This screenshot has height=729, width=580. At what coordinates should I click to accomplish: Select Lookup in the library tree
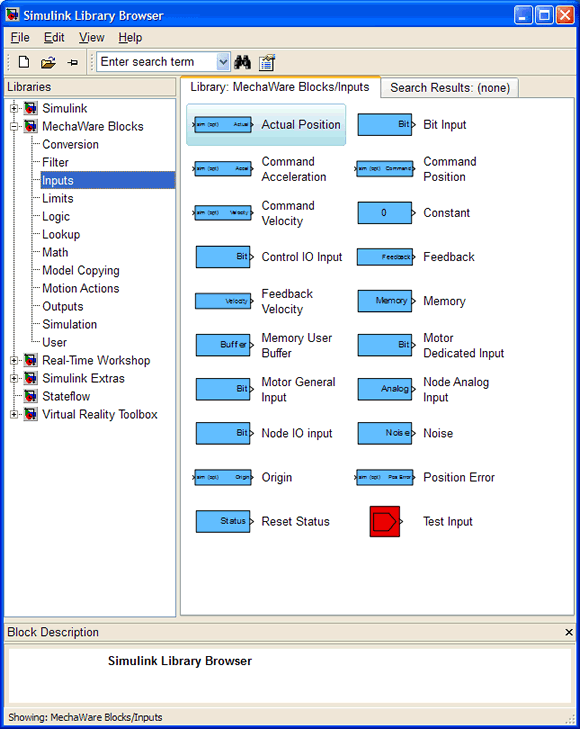[x=61, y=235]
